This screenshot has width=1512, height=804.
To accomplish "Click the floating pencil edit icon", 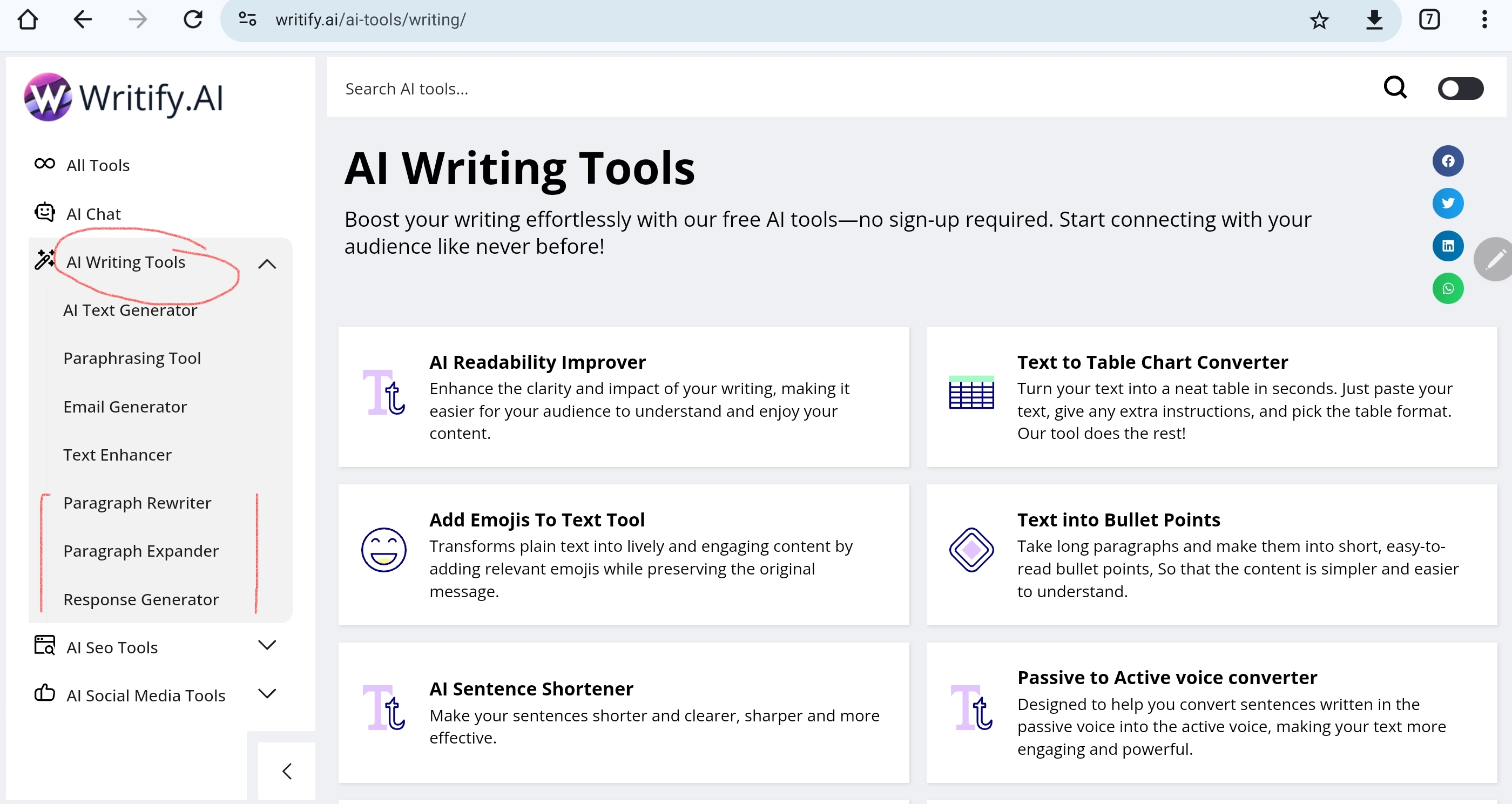I will (1494, 259).
